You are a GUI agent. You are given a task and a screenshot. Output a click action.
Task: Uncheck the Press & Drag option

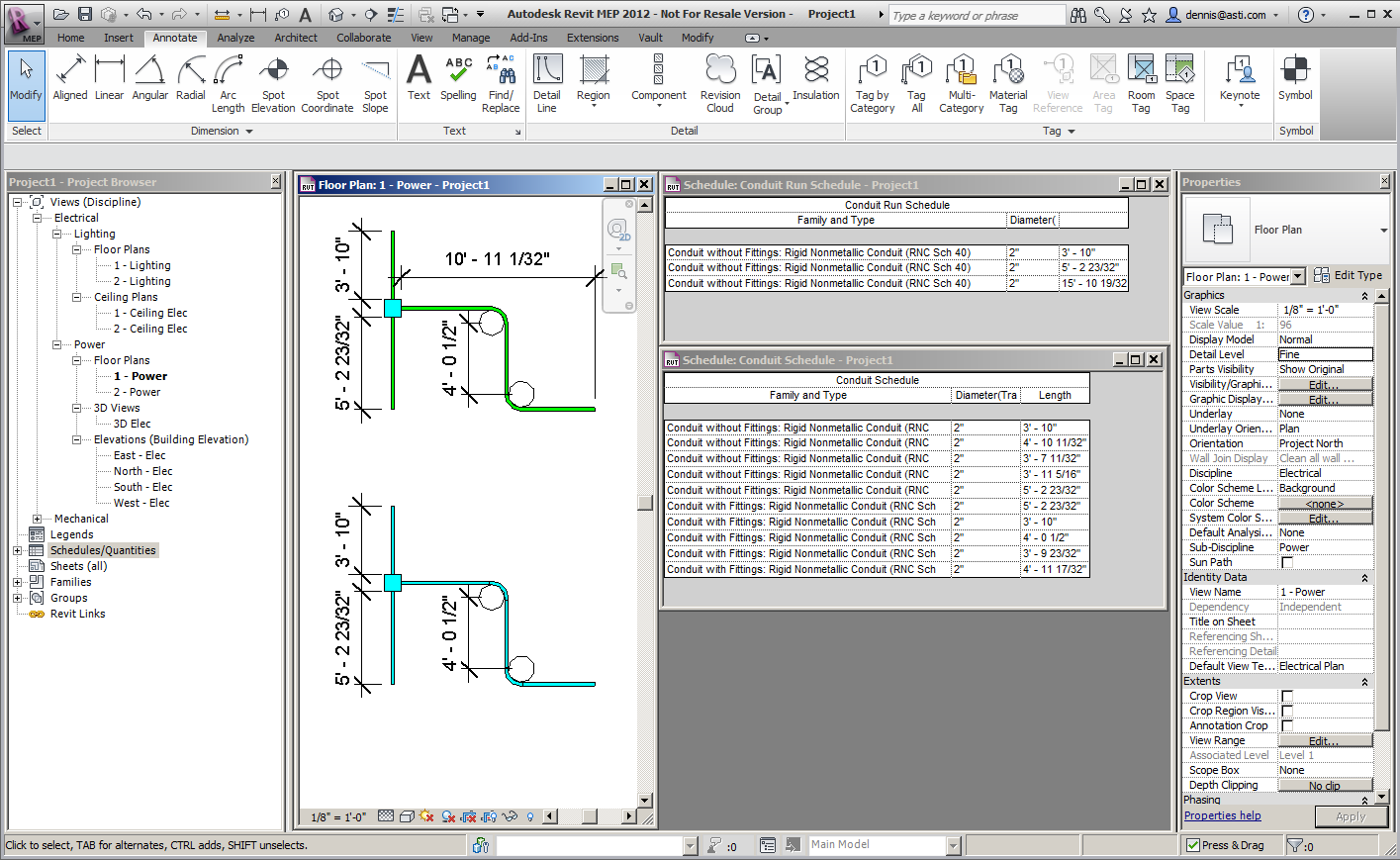pyautogui.click(x=1192, y=844)
